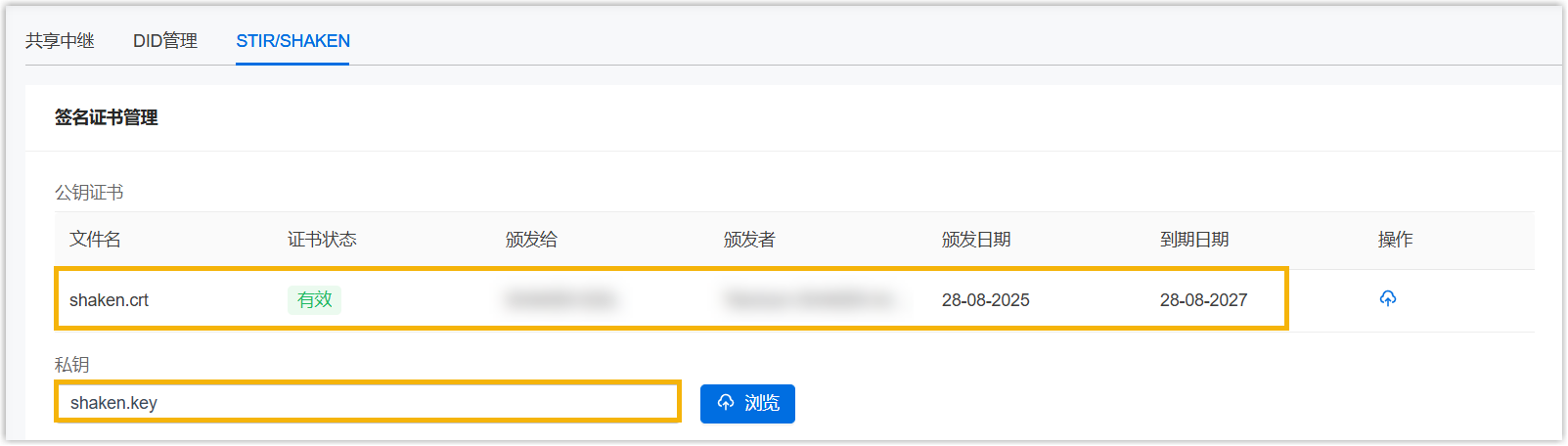Click the issue date 28-08-2025

(985, 300)
